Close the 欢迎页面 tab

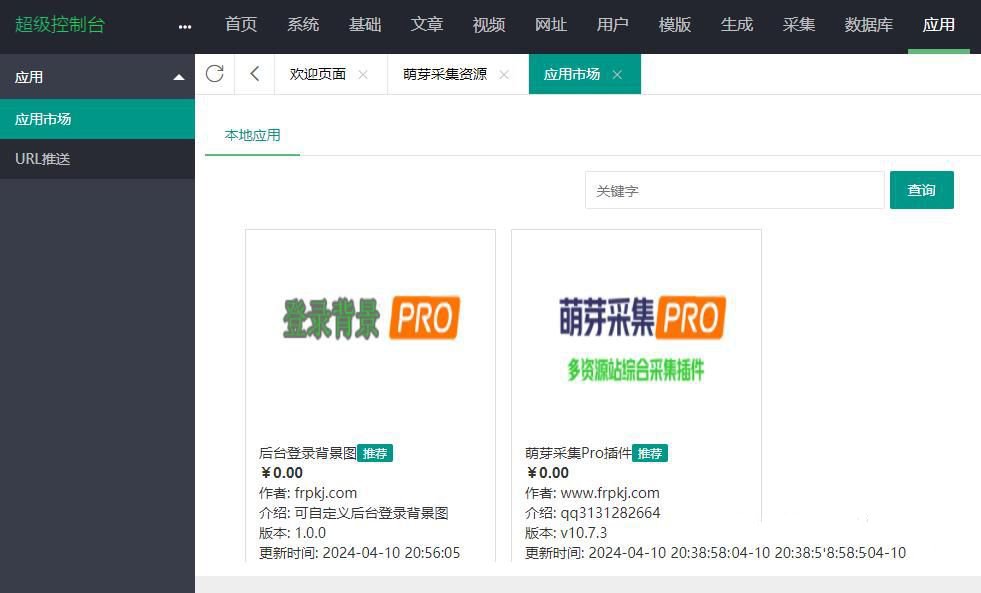click(x=363, y=73)
